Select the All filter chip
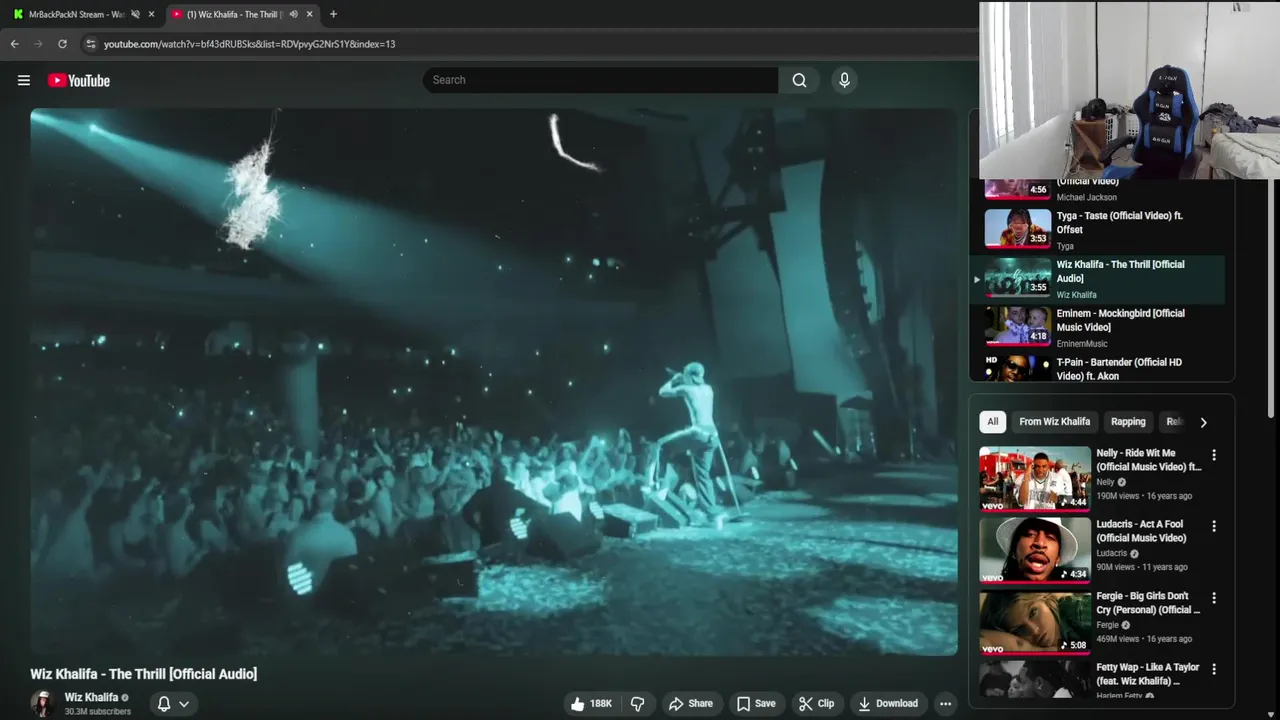This screenshot has height=720, width=1280. (x=992, y=422)
